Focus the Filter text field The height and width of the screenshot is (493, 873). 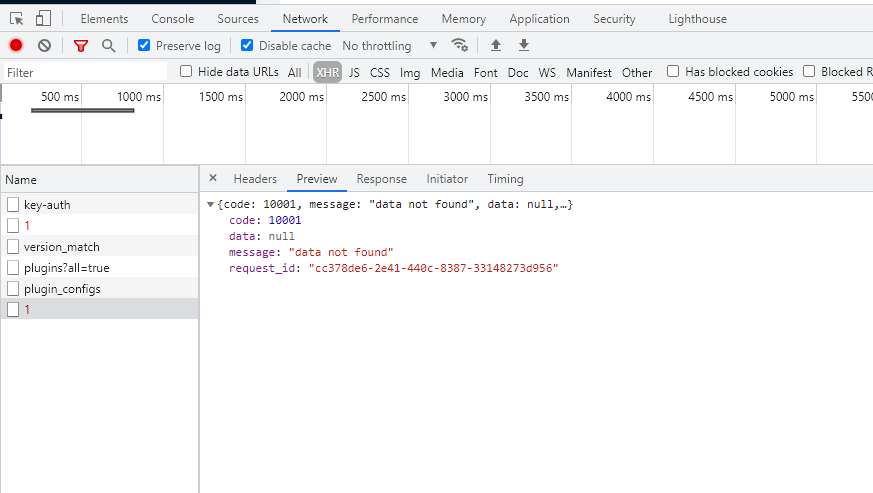click(86, 72)
